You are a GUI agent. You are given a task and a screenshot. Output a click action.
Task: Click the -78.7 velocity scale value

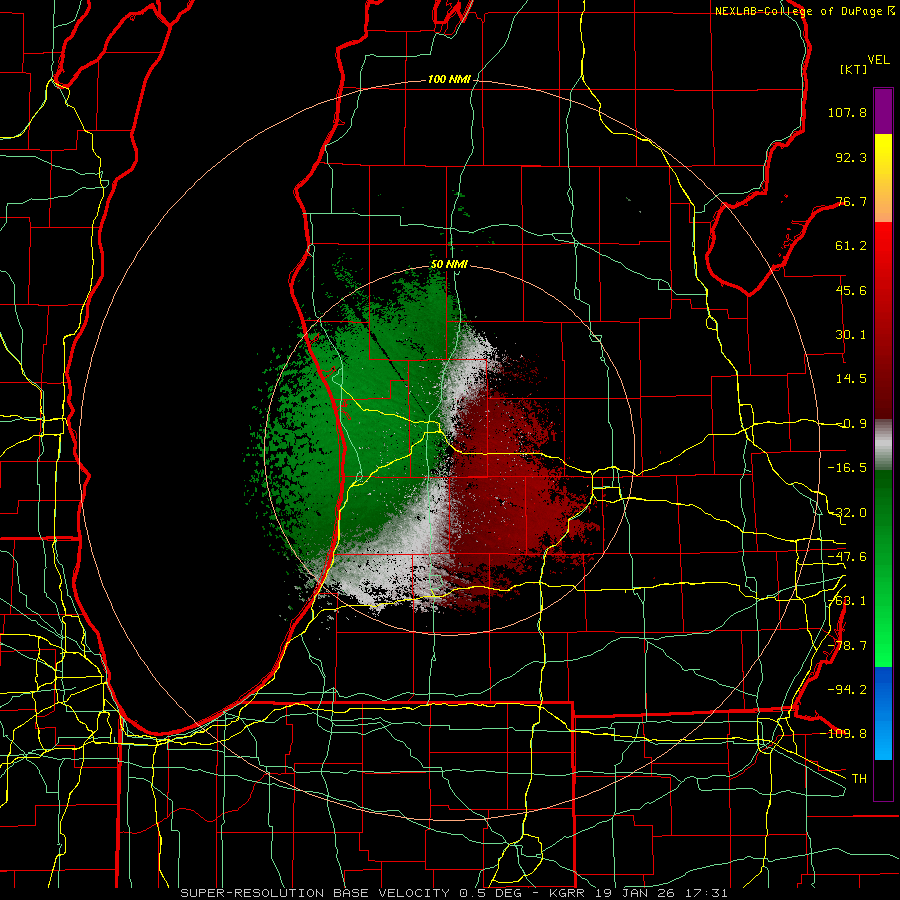847,646
